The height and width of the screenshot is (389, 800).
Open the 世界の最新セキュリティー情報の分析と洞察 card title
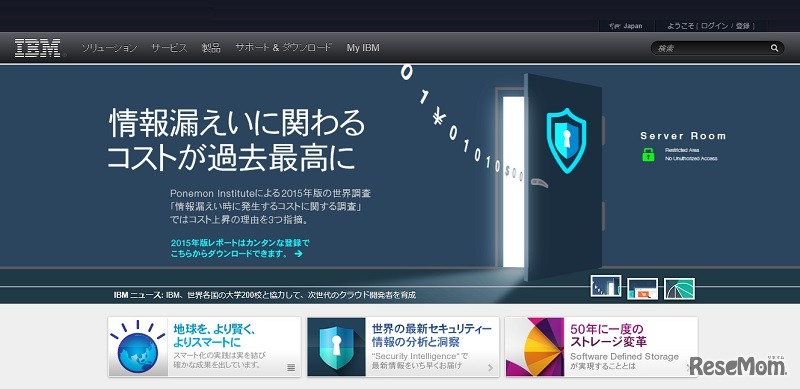coord(432,335)
